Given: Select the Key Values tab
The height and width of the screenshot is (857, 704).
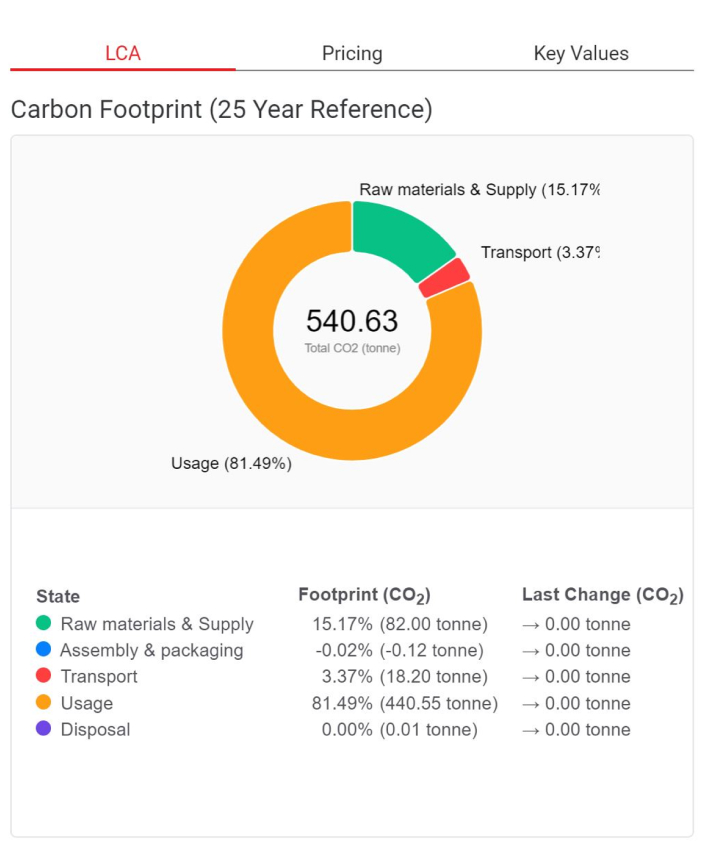Looking at the screenshot, I should tap(581, 54).
